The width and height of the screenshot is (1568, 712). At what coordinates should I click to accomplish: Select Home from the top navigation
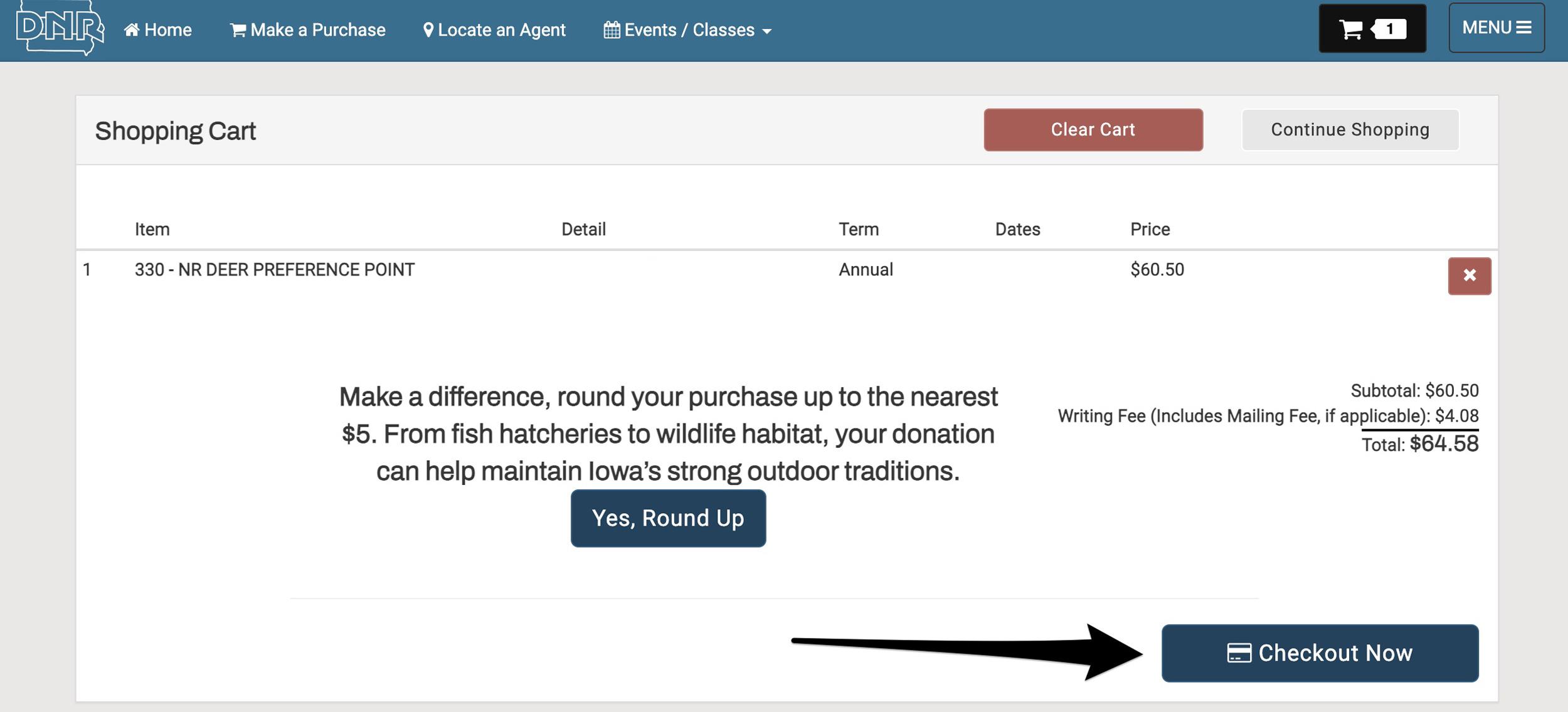click(167, 29)
